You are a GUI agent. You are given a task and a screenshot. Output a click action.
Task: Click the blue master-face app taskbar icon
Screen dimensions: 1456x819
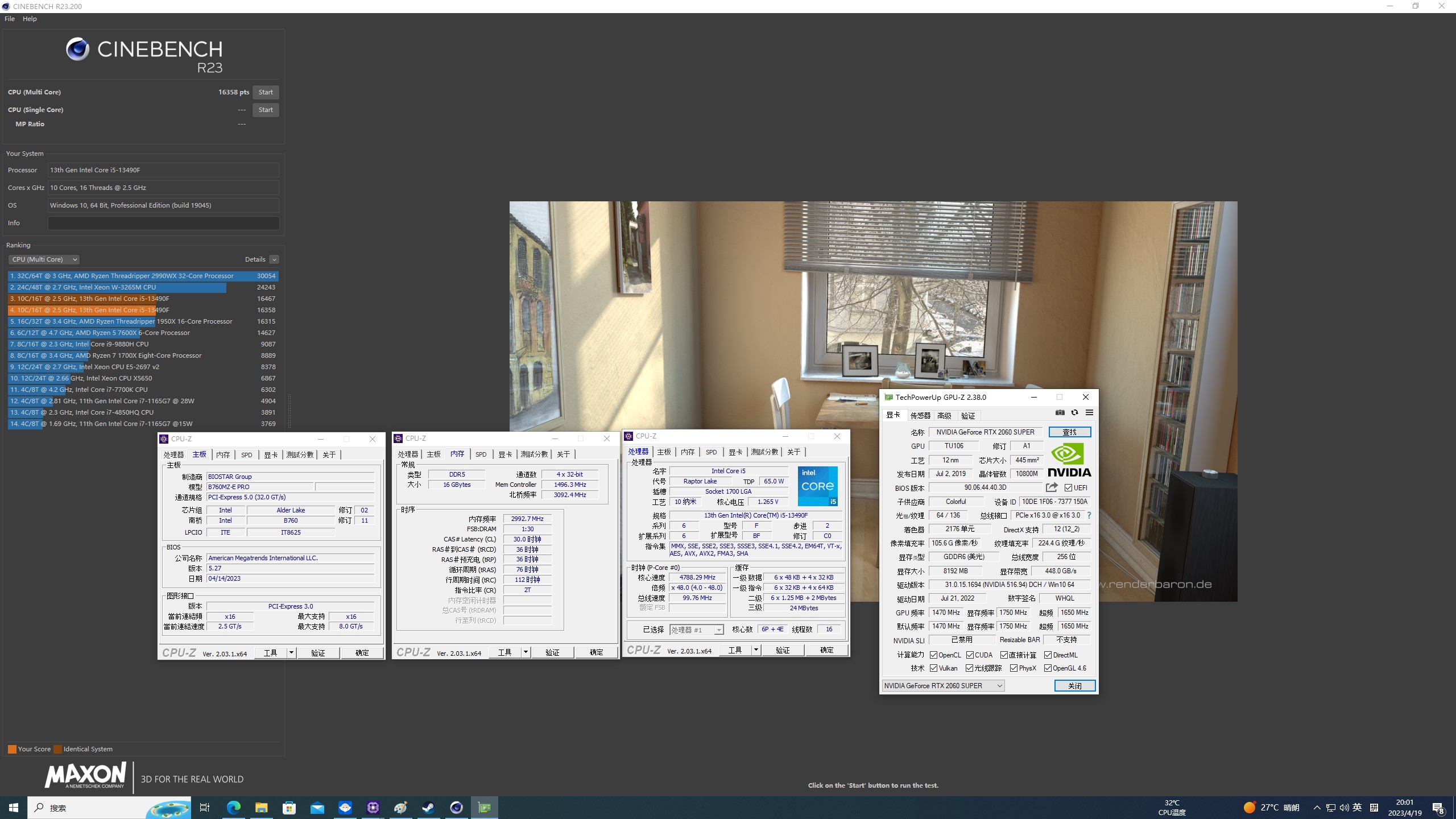(345, 808)
